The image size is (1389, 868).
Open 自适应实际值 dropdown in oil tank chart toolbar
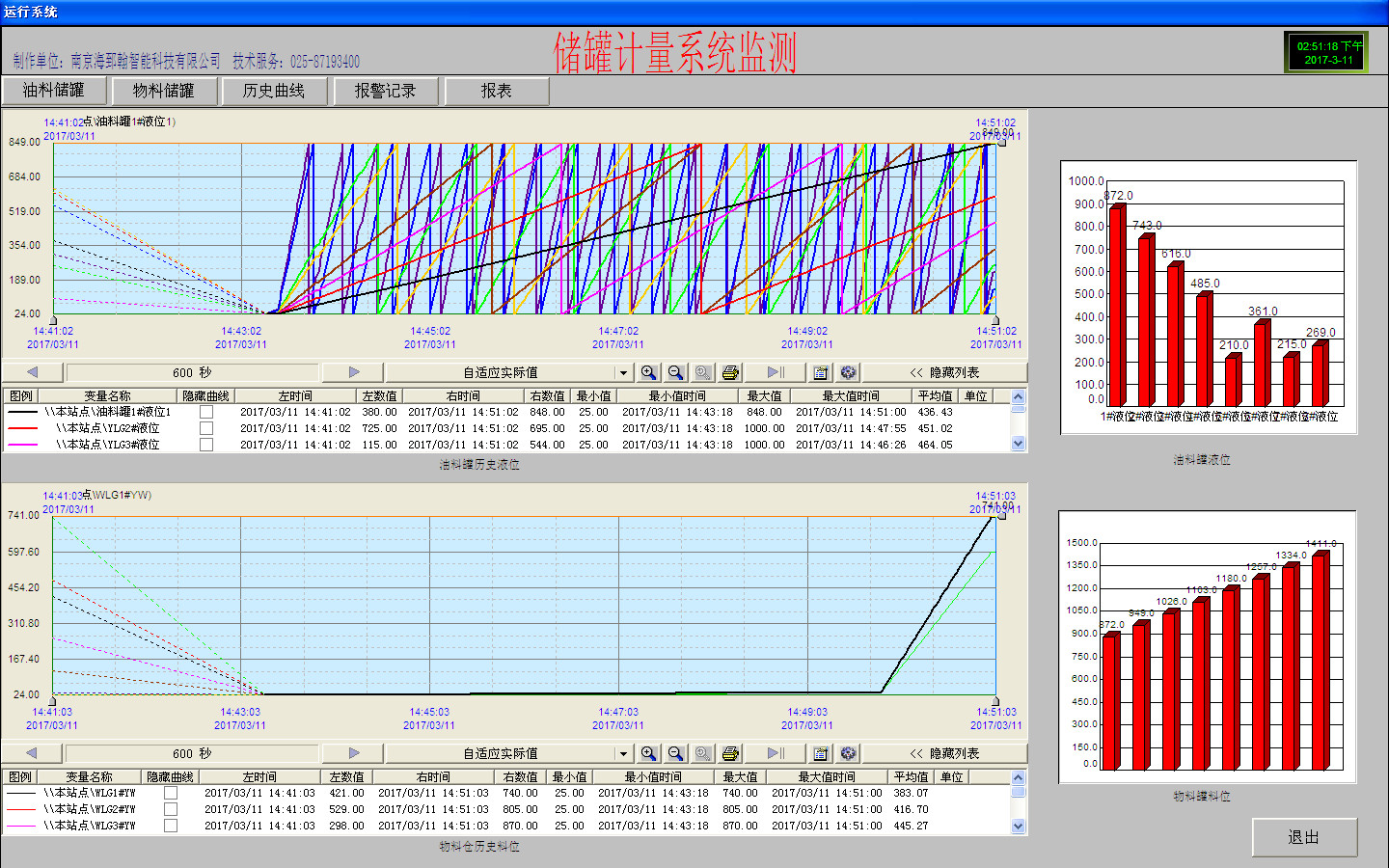point(623,372)
